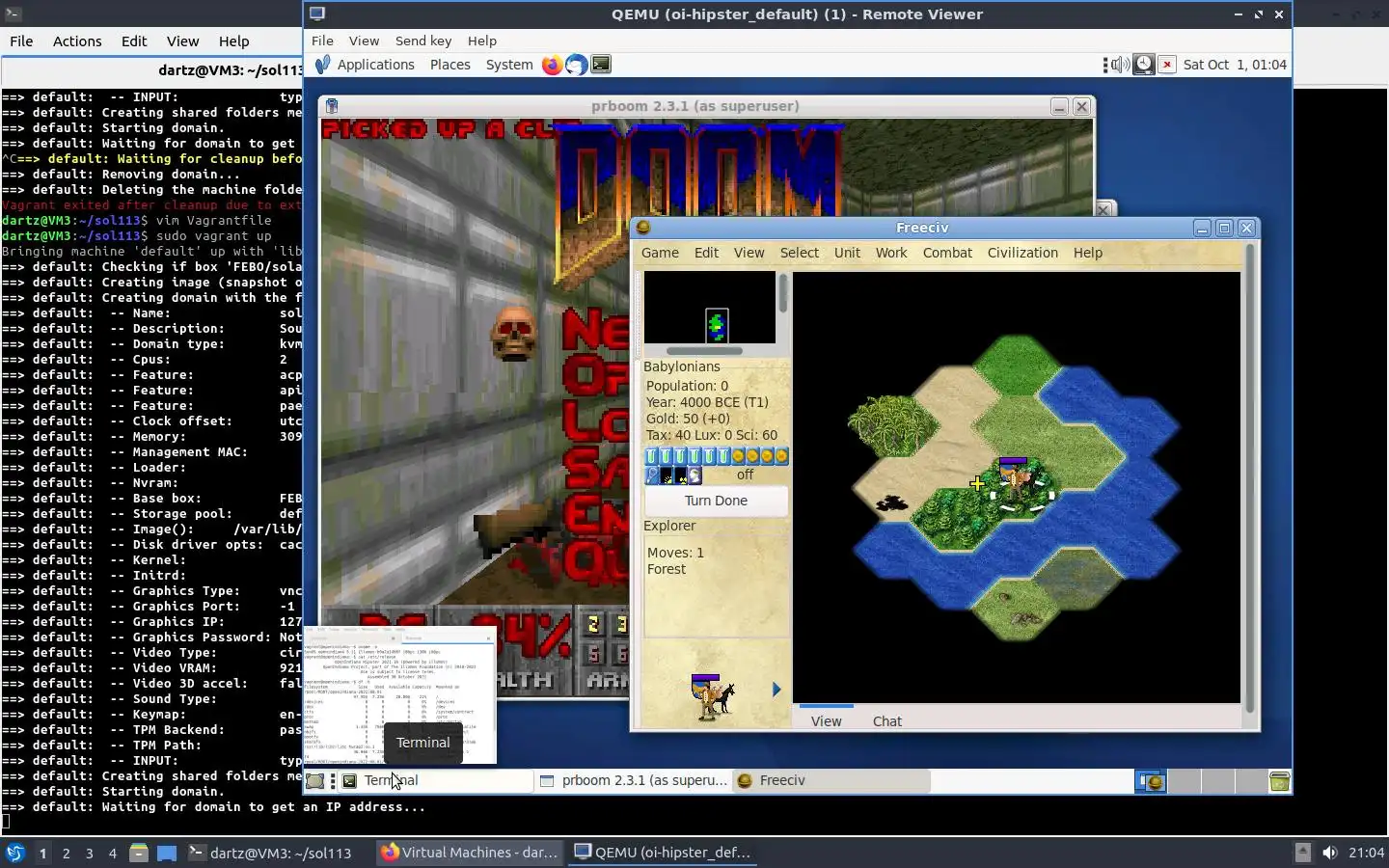Image resolution: width=1389 pixels, height=868 pixels.
Task: Open Freeciv Work menu
Action: 891,253
